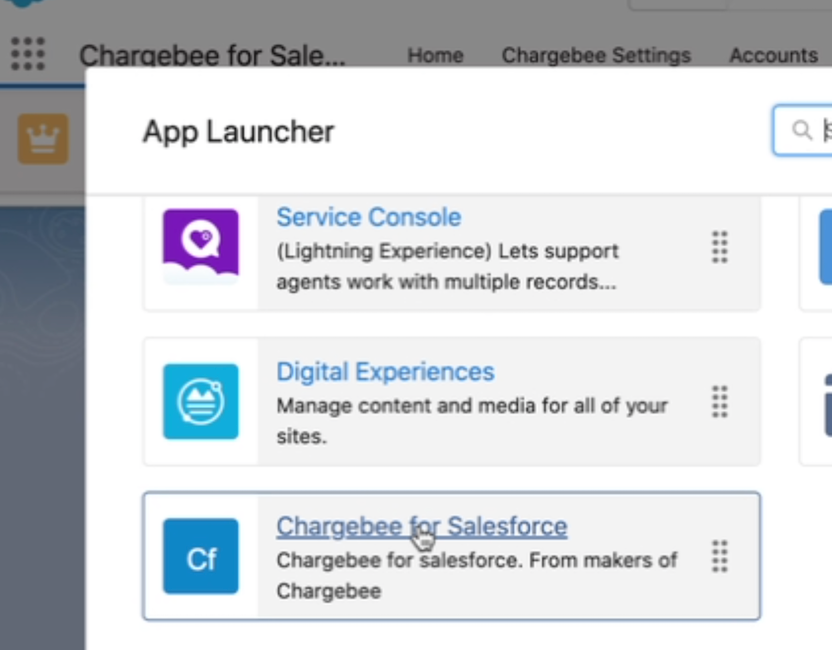Click the Digital Experiences app icon
The height and width of the screenshot is (650, 832).
(201, 401)
